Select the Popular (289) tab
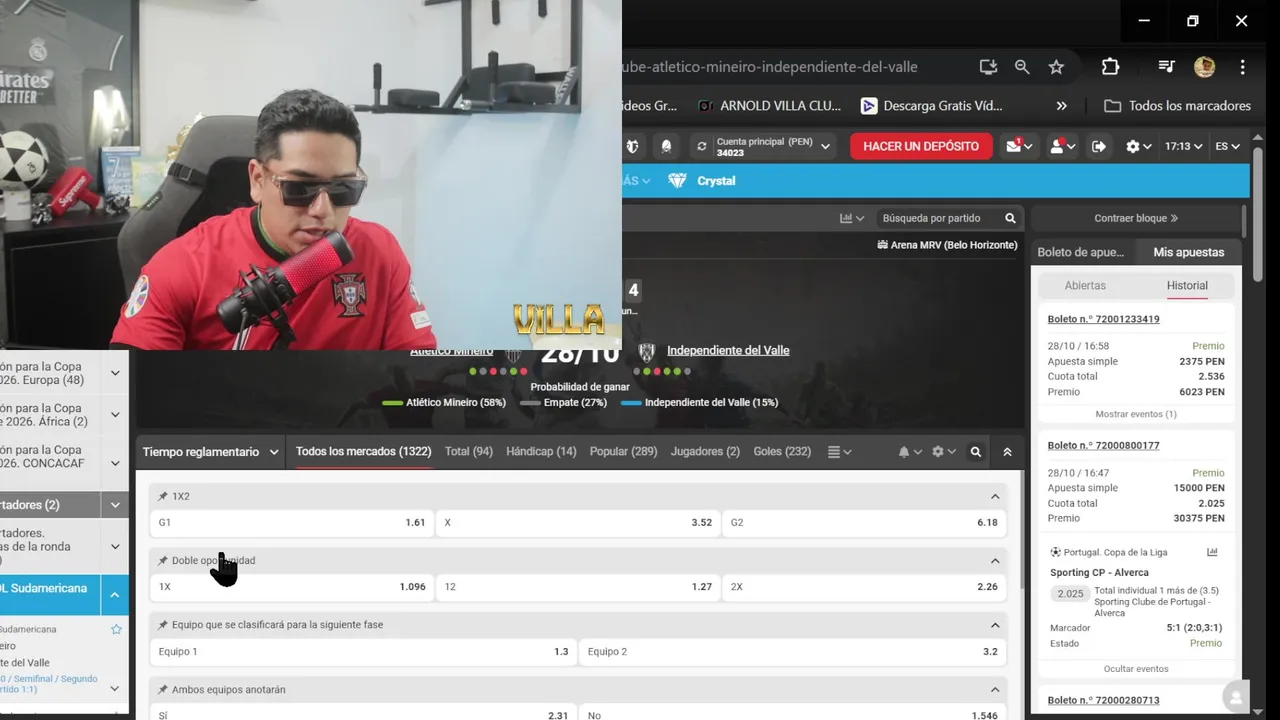Screen dimensions: 1280x720 click(x=623, y=452)
